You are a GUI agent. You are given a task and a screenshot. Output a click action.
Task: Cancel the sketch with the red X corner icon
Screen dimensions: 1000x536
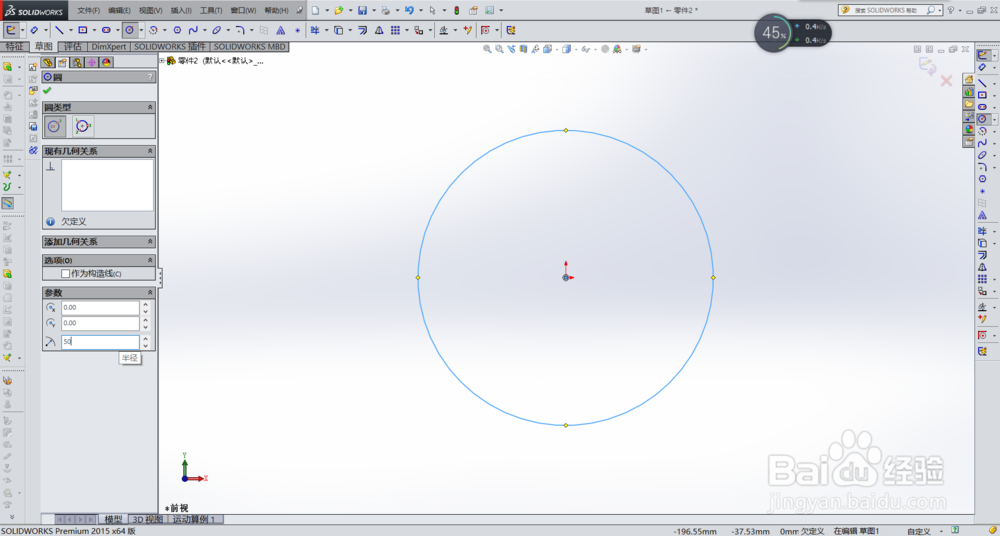(x=946, y=81)
